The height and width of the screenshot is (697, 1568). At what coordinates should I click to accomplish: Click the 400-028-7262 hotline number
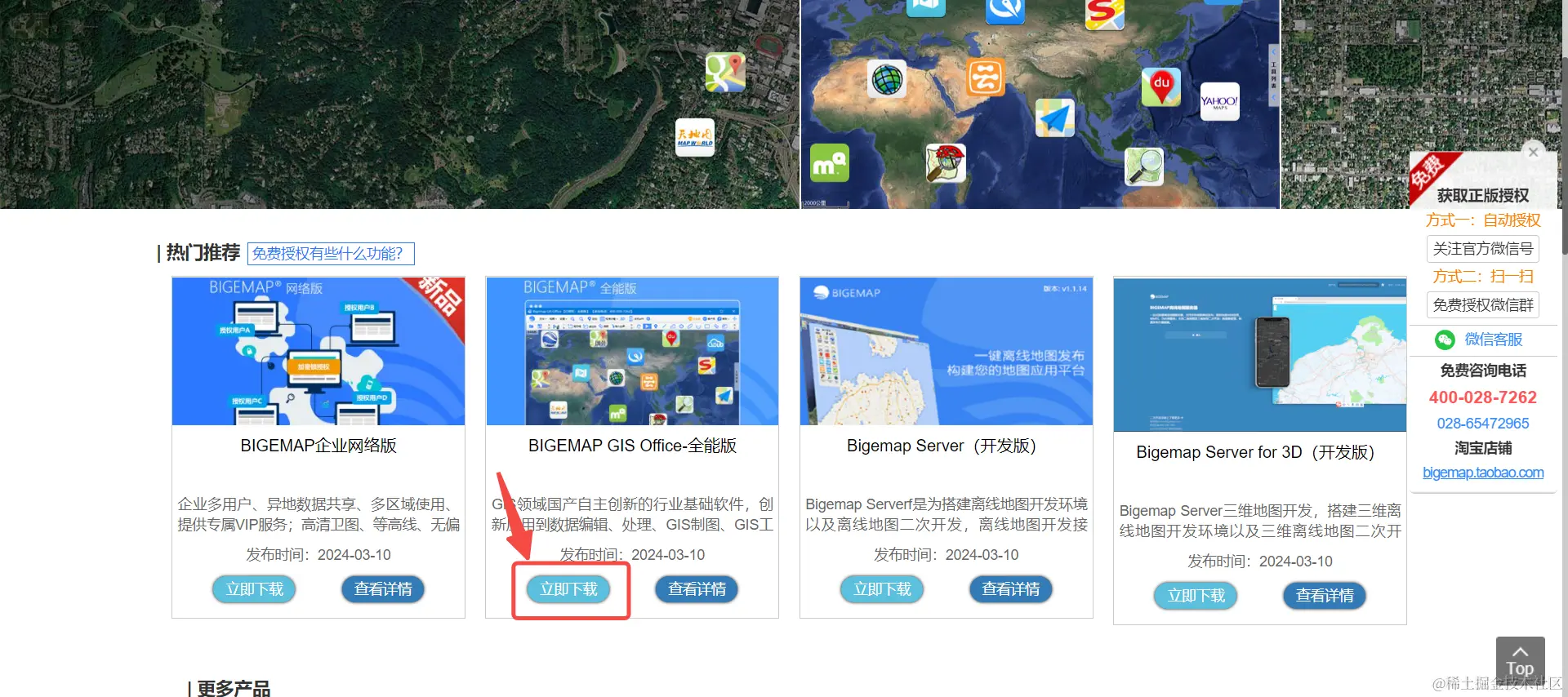(1483, 397)
